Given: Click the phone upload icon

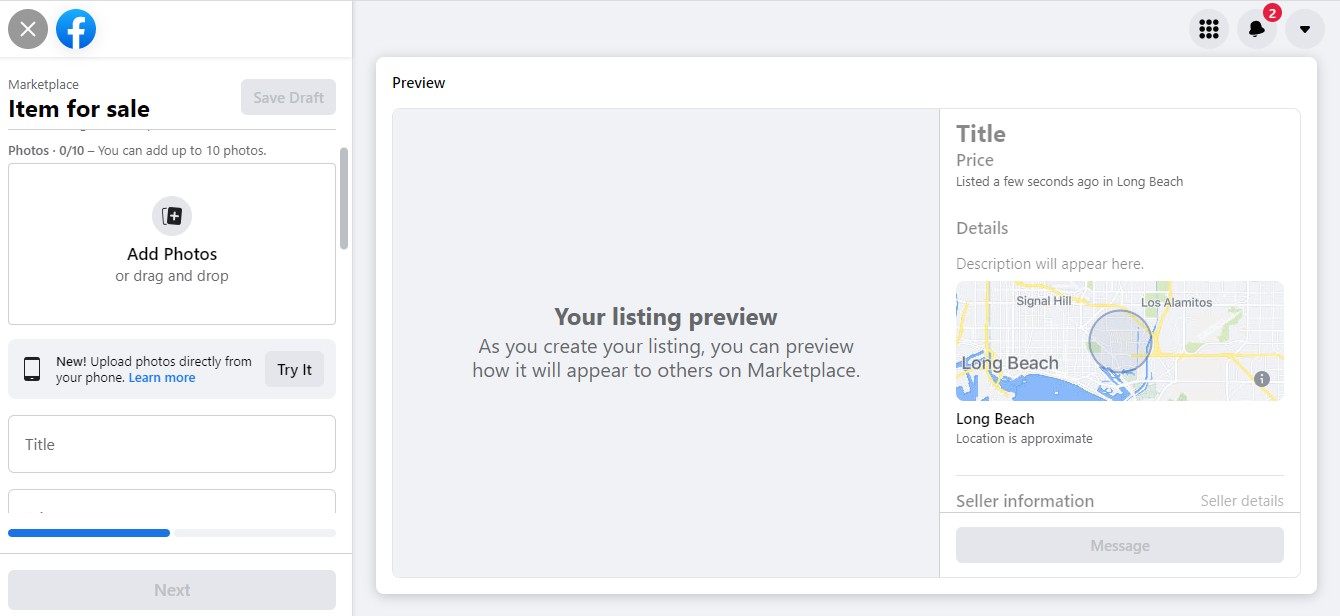Looking at the screenshot, I should pyautogui.click(x=32, y=369).
